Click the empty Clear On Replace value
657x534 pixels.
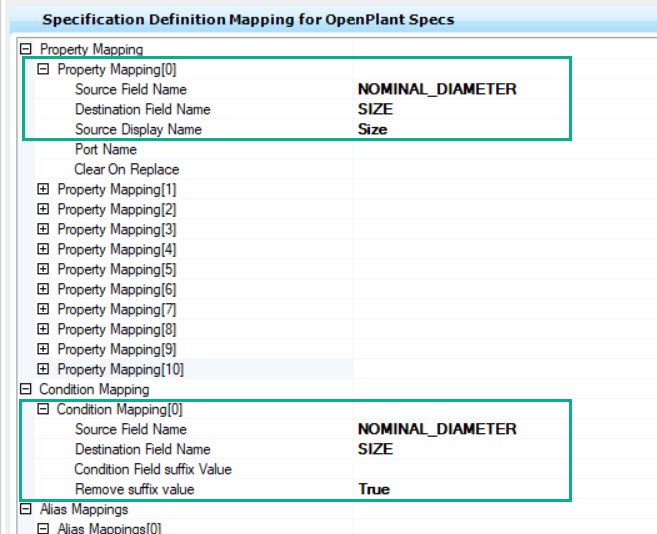point(504,170)
